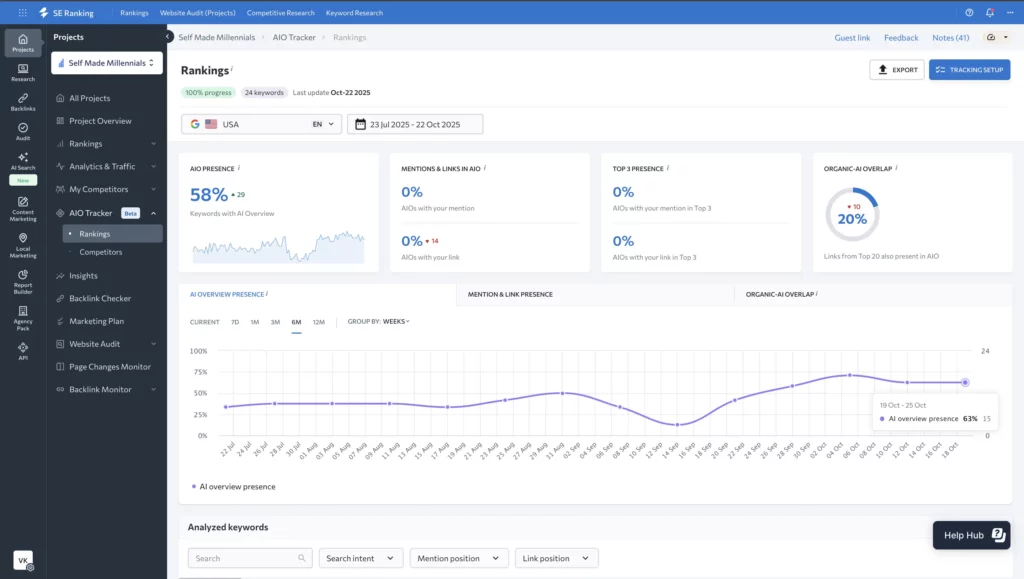Open the Guest link

click(852, 38)
